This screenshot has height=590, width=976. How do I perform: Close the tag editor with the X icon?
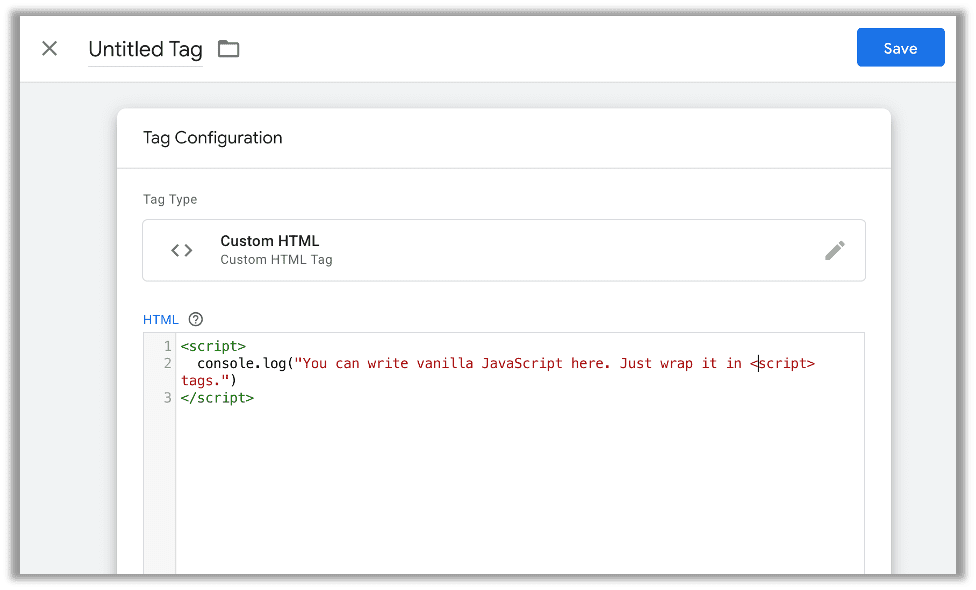49,48
